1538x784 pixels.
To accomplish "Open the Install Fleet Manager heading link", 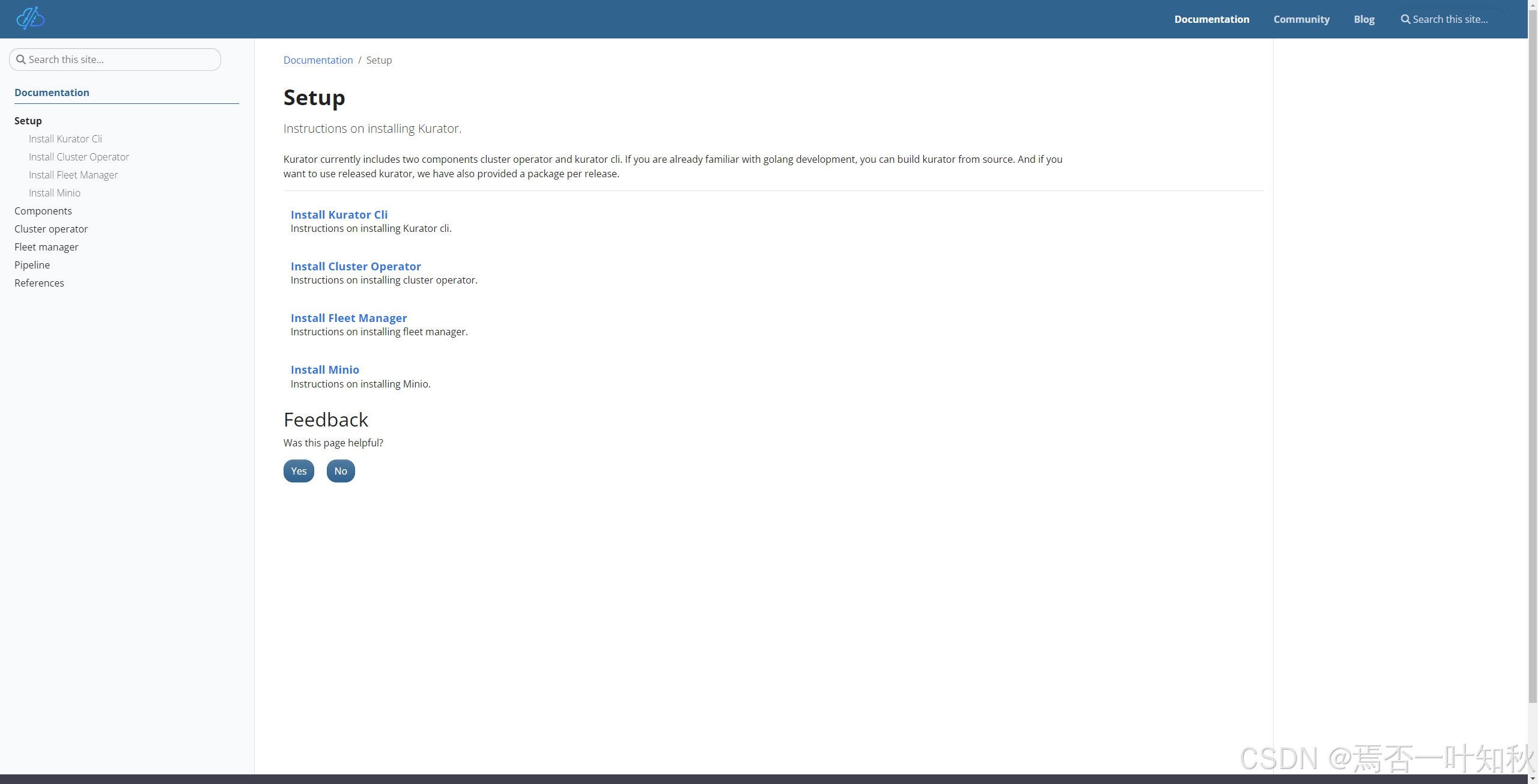I will point(348,318).
